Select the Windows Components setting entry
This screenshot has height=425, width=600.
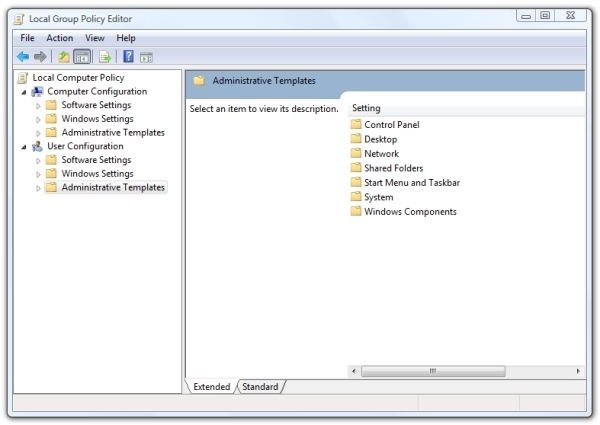click(410, 212)
